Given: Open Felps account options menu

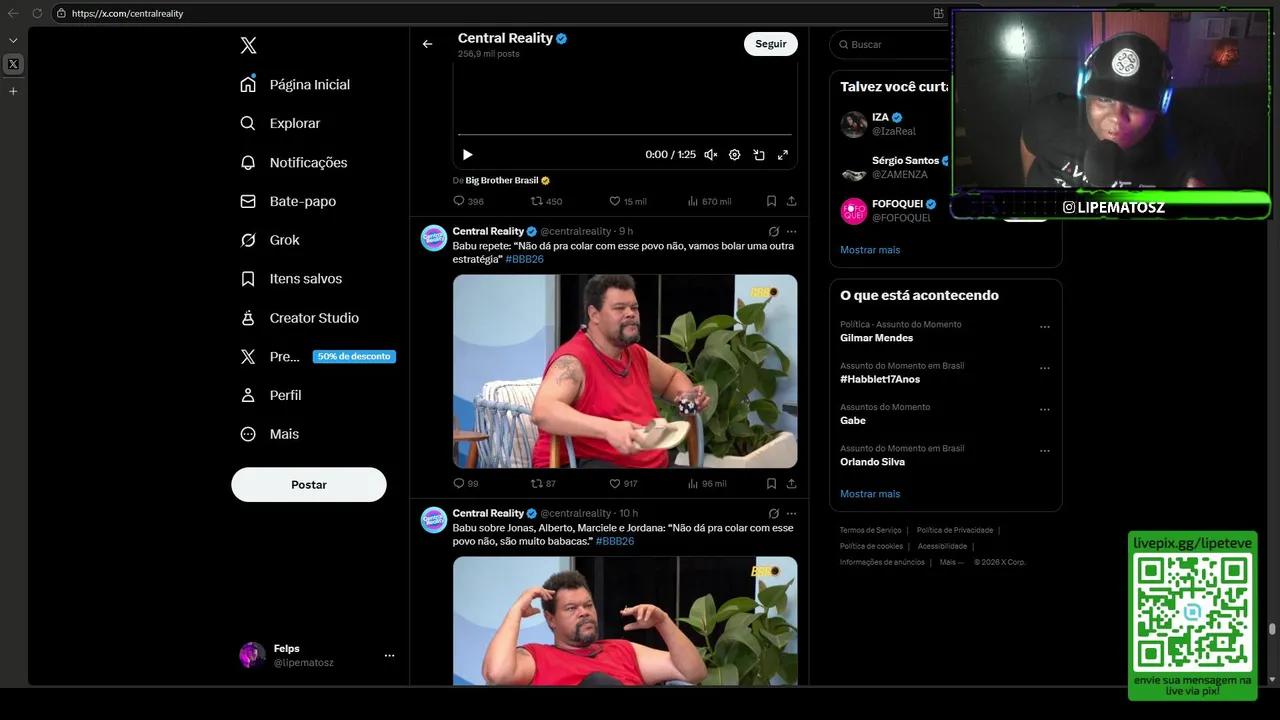Looking at the screenshot, I should click(389, 655).
